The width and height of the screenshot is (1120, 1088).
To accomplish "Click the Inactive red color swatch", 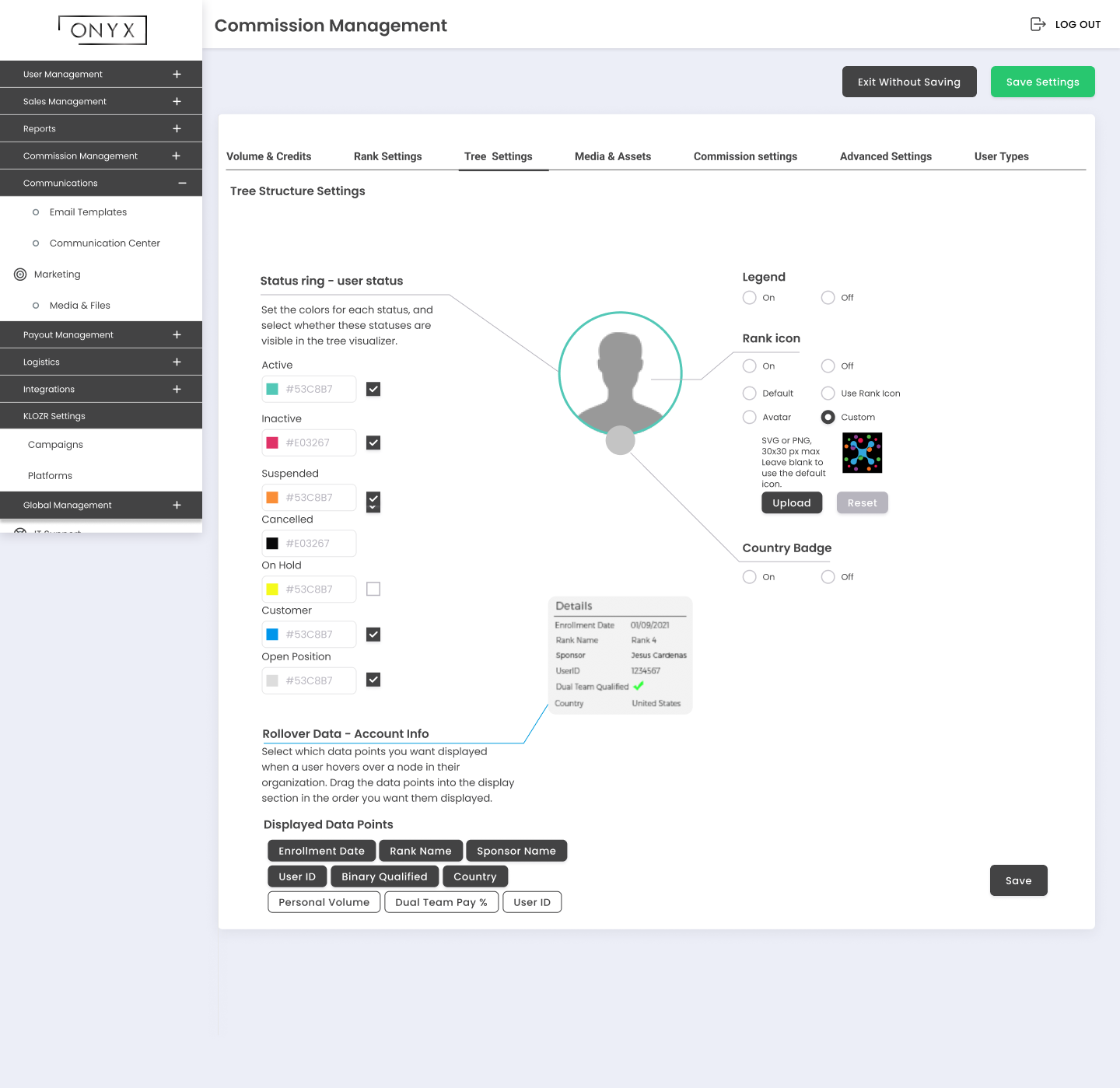I will coord(272,443).
